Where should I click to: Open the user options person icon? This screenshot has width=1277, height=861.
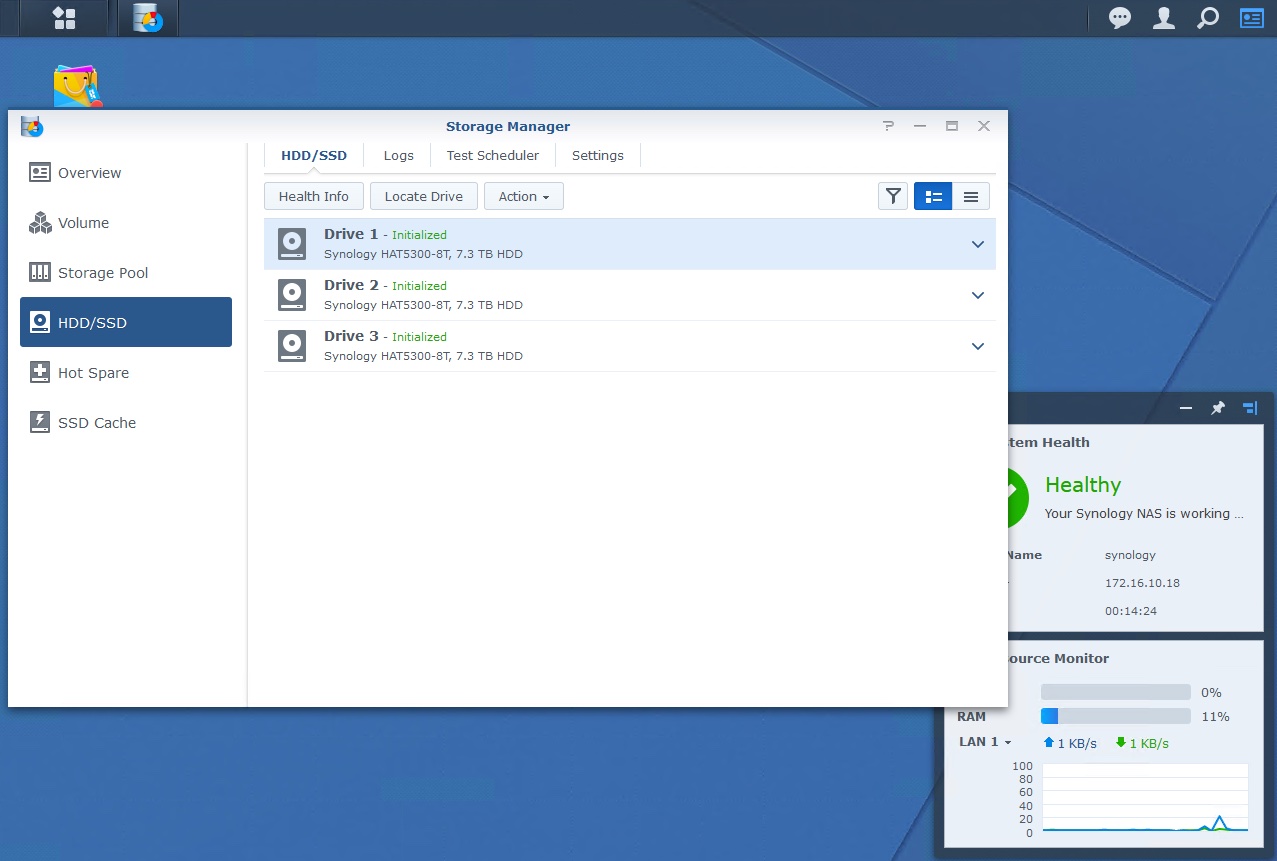point(1164,18)
